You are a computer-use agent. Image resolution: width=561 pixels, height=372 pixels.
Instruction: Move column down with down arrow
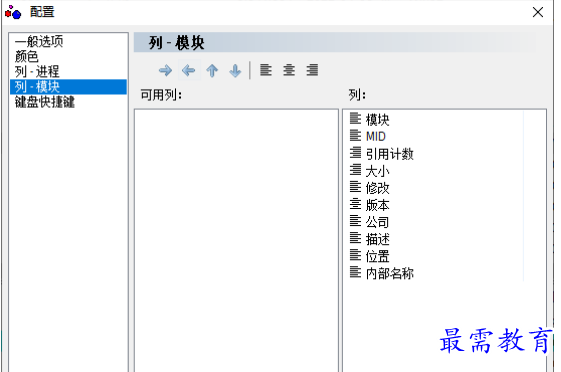[235, 70]
